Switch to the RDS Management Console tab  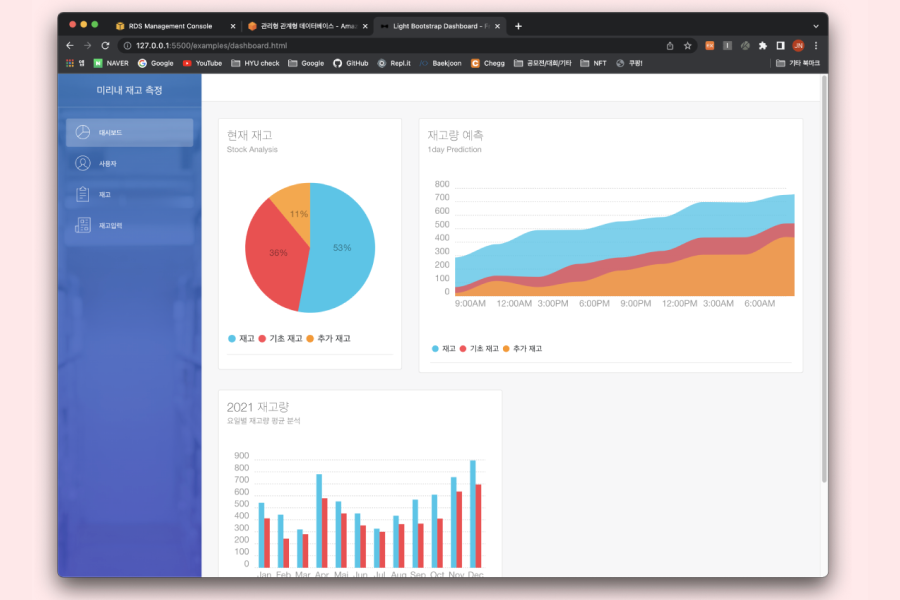point(170,26)
